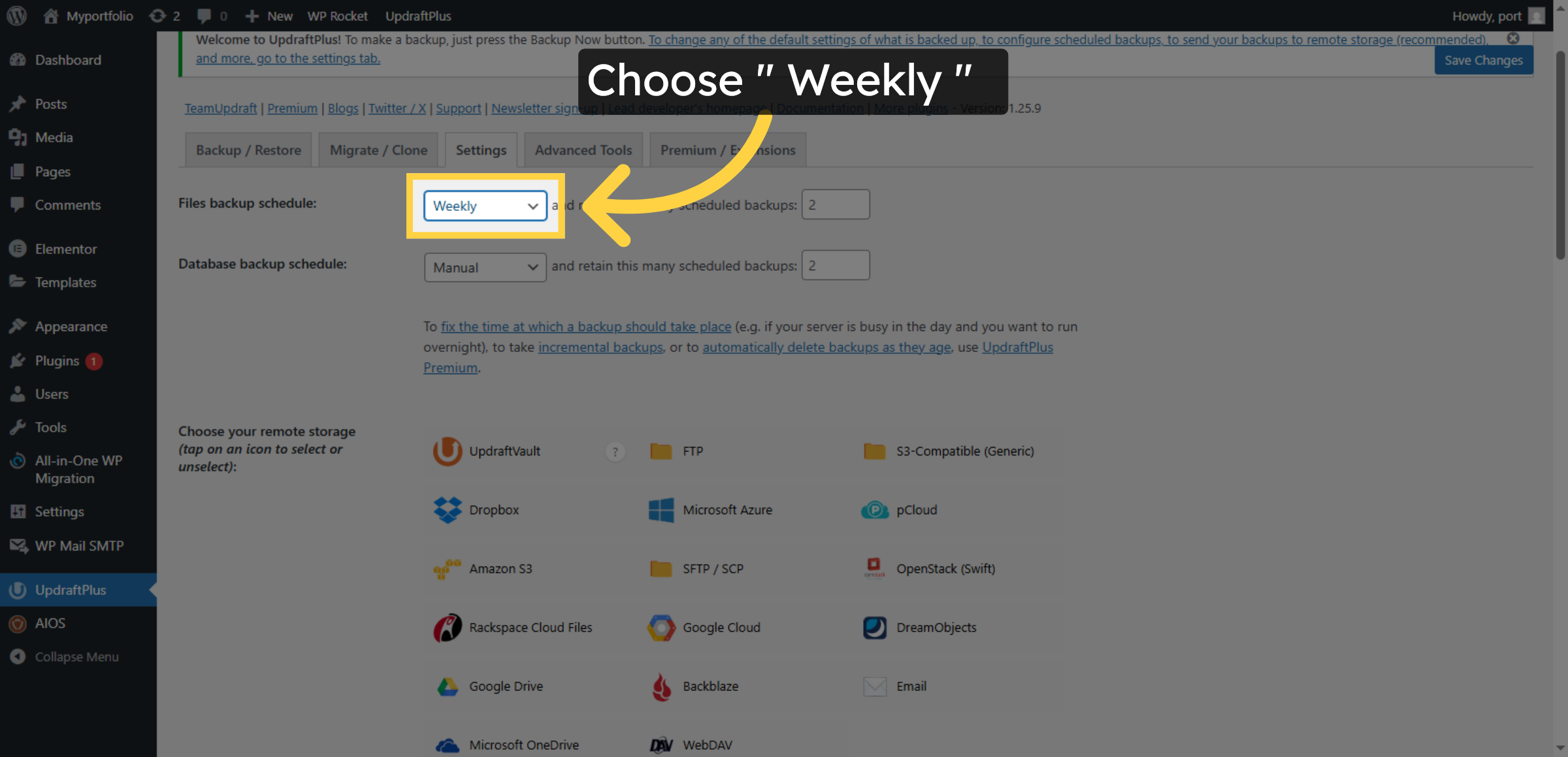Choose the Google Drive storage icon
Image resolution: width=1568 pixels, height=757 pixels.
click(448, 686)
